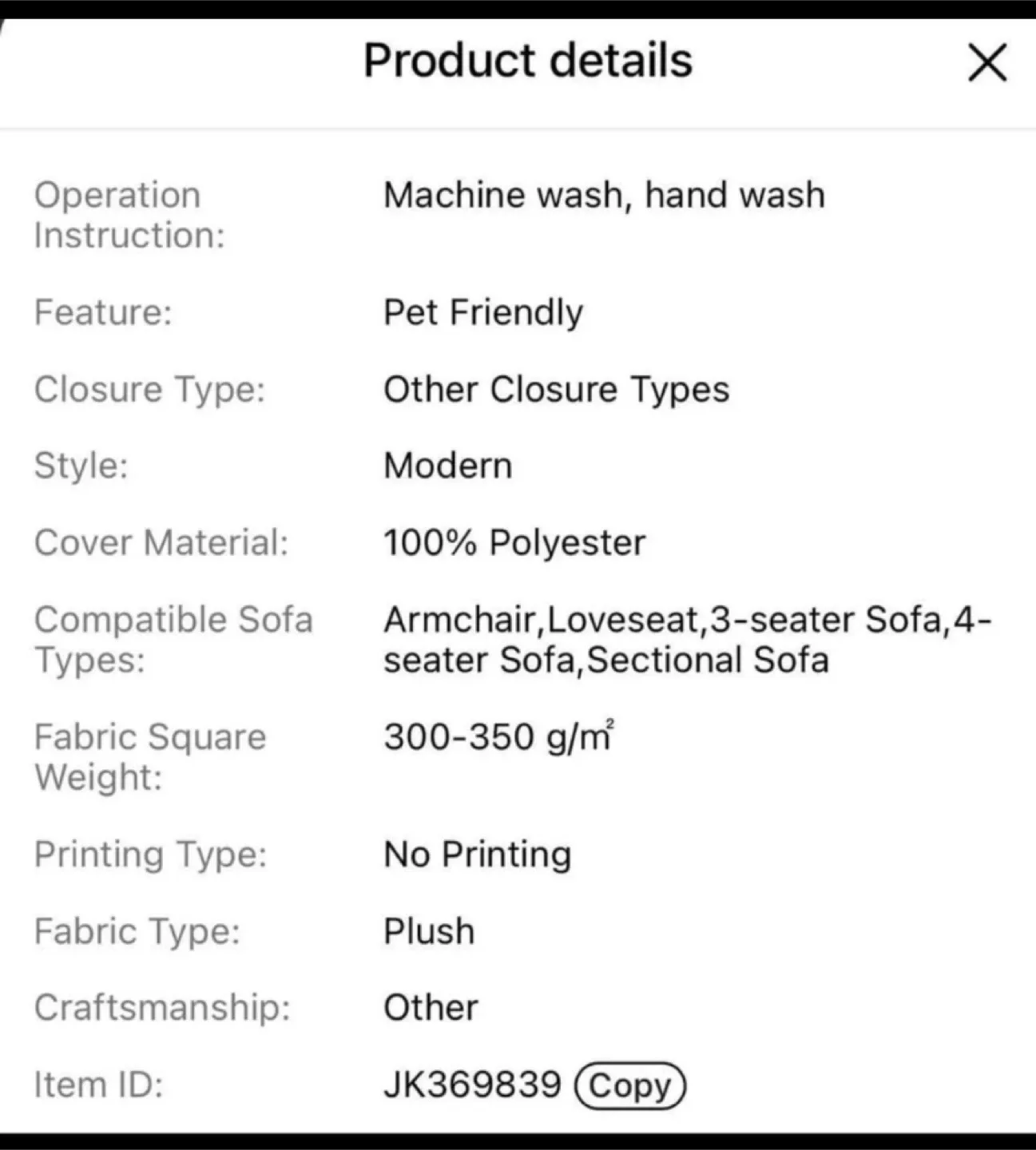This screenshot has width=1036, height=1150.
Task: Click the Machine wash, hand wash value
Action: click(x=605, y=194)
